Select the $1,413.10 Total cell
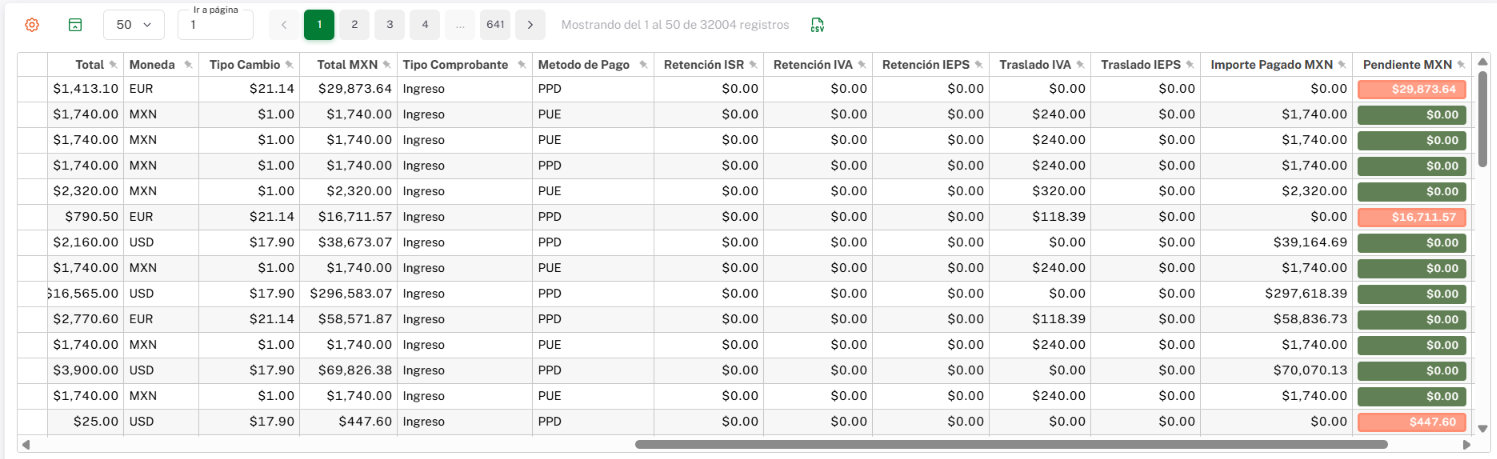This screenshot has height=459, width=1497. coord(85,89)
